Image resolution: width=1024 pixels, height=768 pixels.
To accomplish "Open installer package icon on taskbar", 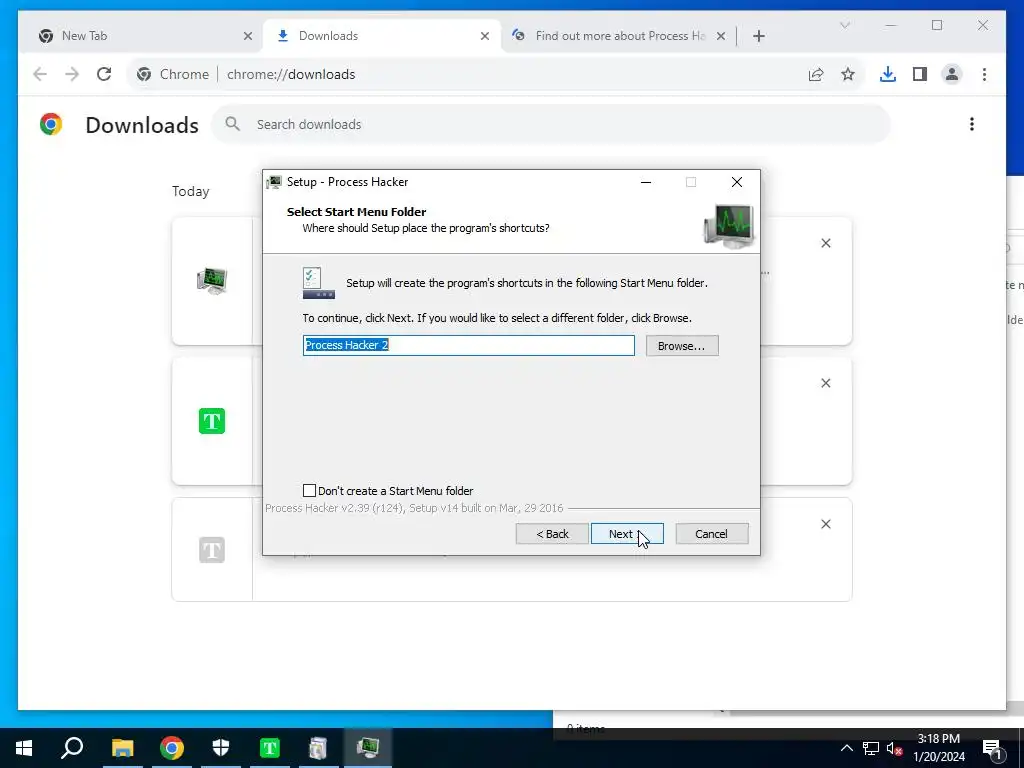I will coord(318,748).
